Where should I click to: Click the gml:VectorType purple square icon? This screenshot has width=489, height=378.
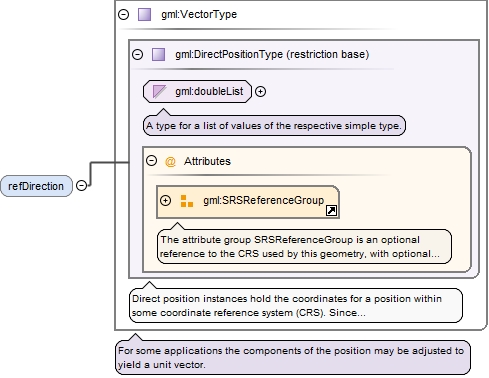[145, 15]
